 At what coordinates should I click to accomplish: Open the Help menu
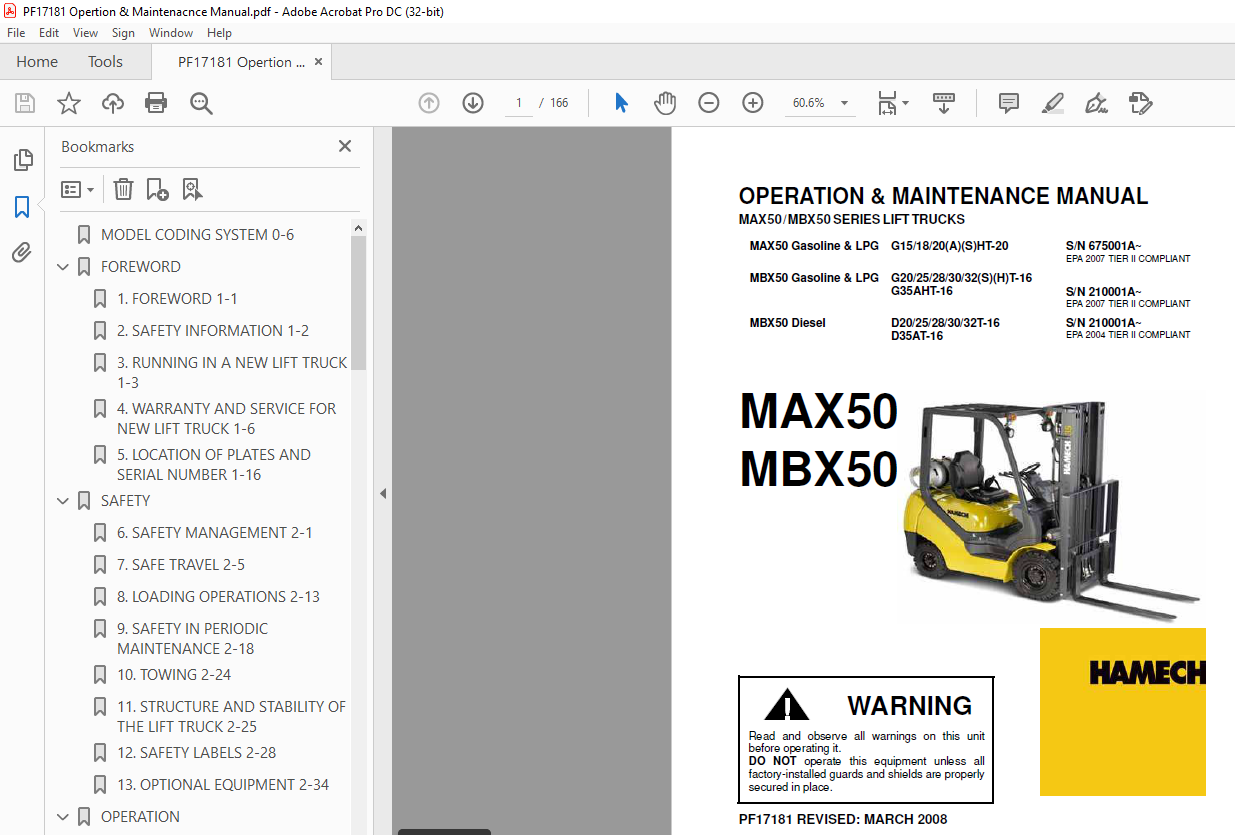pyautogui.click(x=219, y=33)
